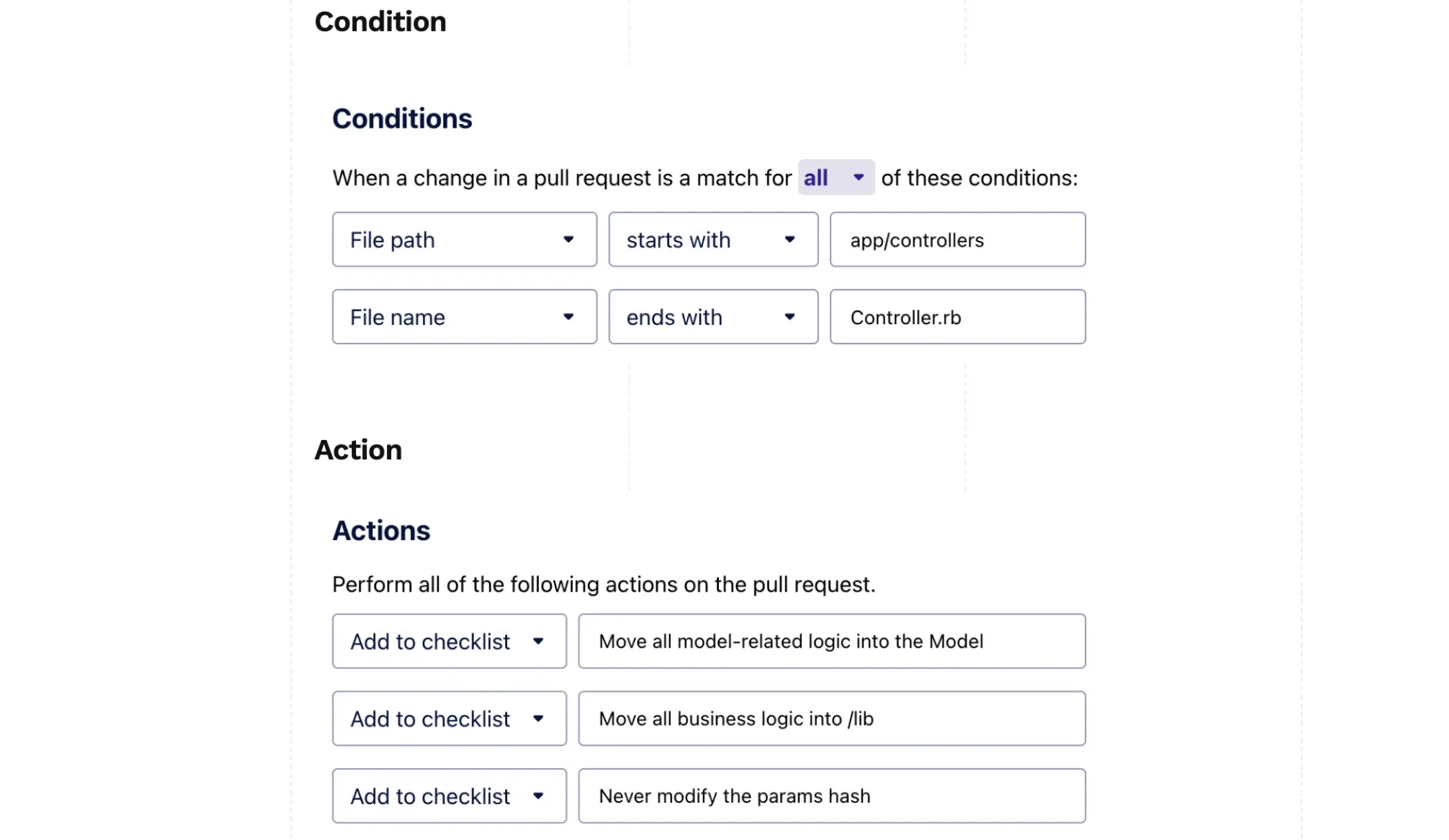The image size is (1449, 840).
Task: Click checklist dropdown arrow beside params hash action
Action: pyautogui.click(x=538, y=796)
